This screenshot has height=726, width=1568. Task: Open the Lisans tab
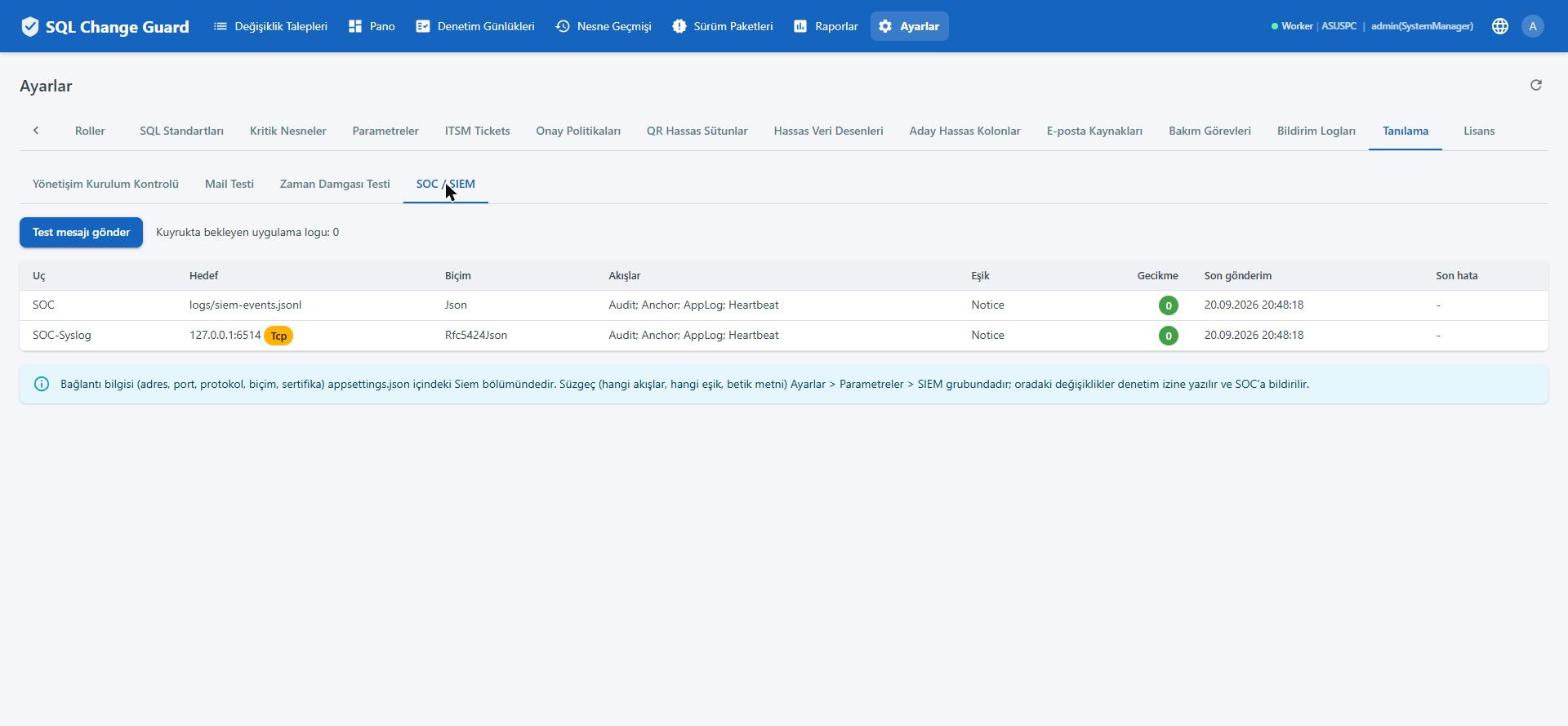1479,131
